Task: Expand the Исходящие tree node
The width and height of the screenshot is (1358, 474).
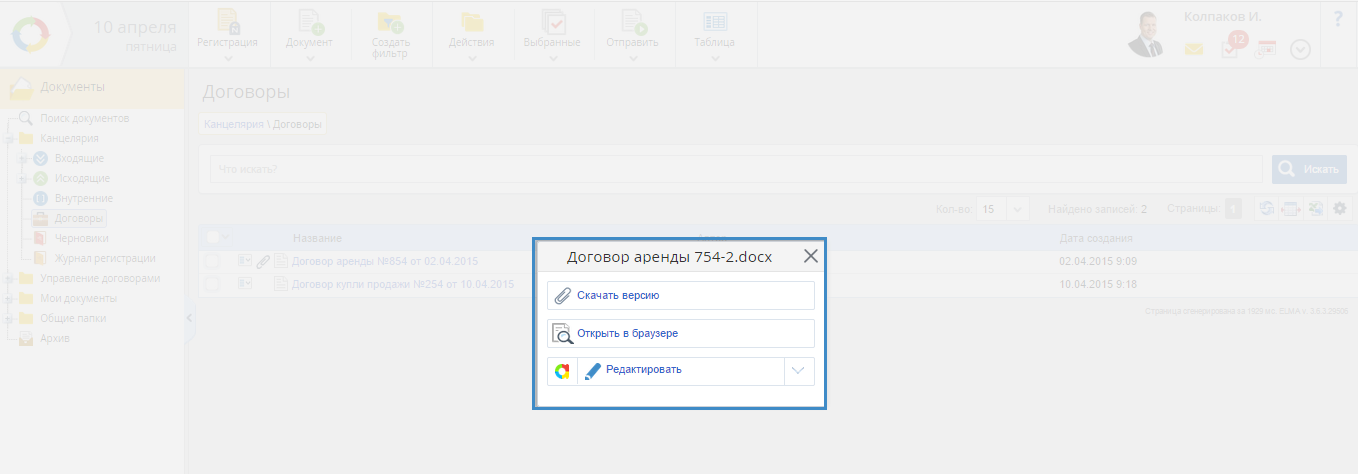Action: (22, 179)
